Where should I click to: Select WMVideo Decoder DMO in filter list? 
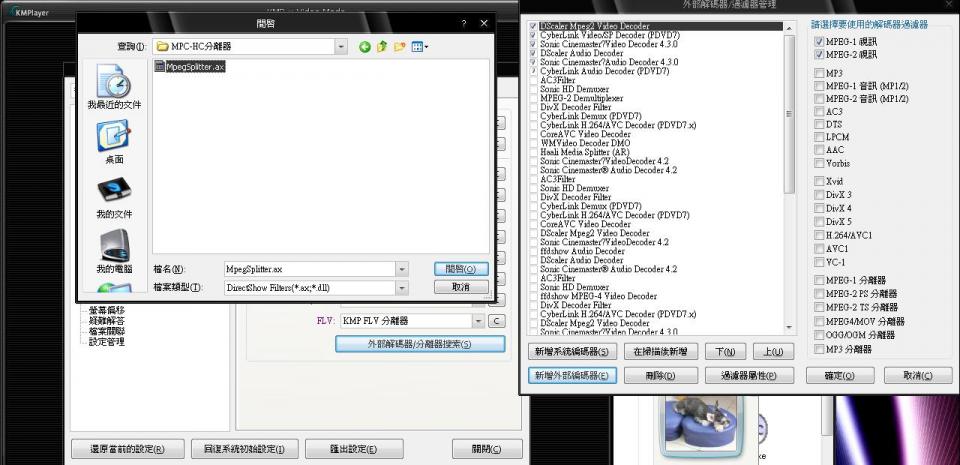coord(585,143)
